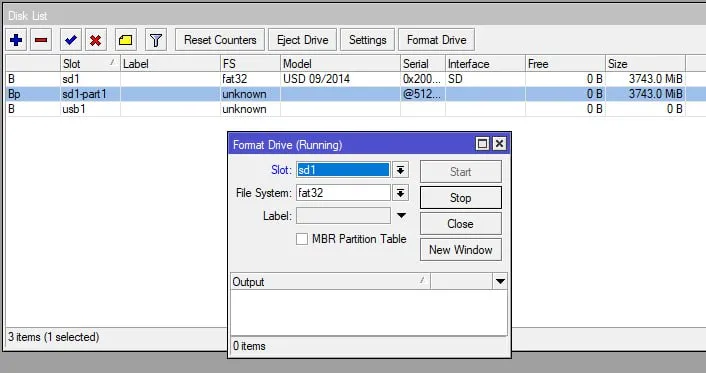The width and height of the screenshot is (706, 373).
Task: Click the Free column header
Action: [565, 64]
